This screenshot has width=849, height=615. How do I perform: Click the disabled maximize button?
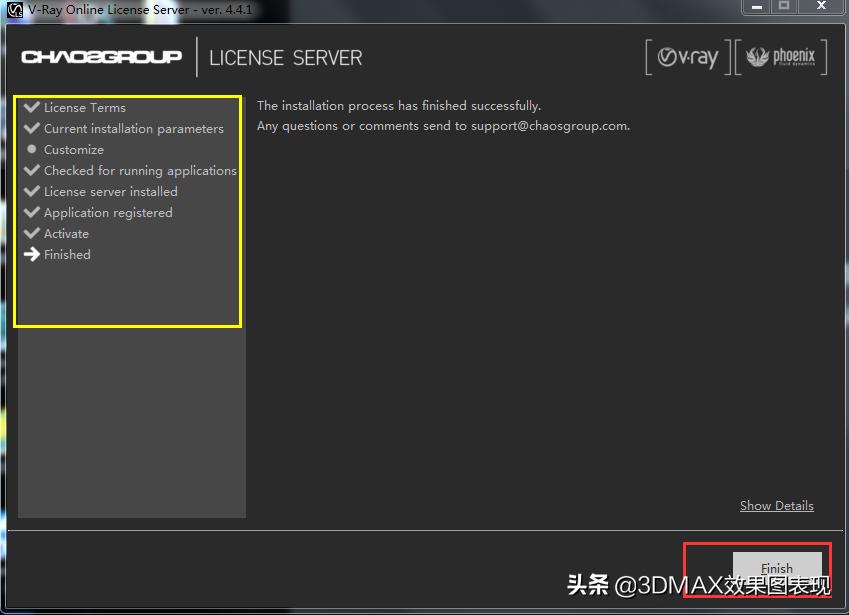click(x=784, y=6)
